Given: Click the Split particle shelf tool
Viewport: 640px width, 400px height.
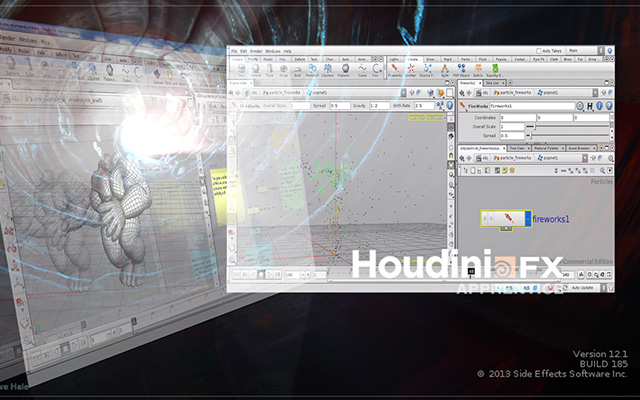Looking at the screenshot, I should coord(445,70).
